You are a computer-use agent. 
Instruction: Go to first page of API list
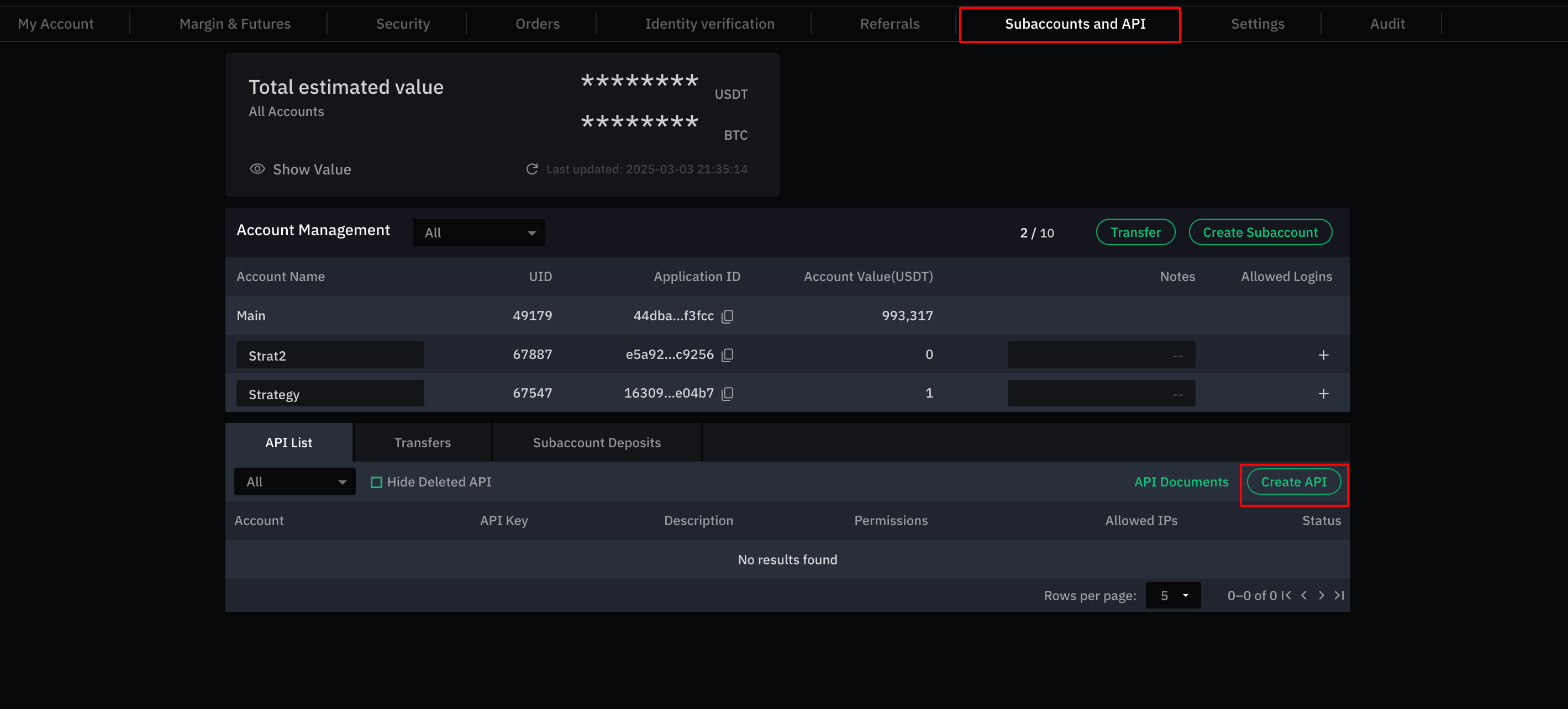[x=1286, y=595]
